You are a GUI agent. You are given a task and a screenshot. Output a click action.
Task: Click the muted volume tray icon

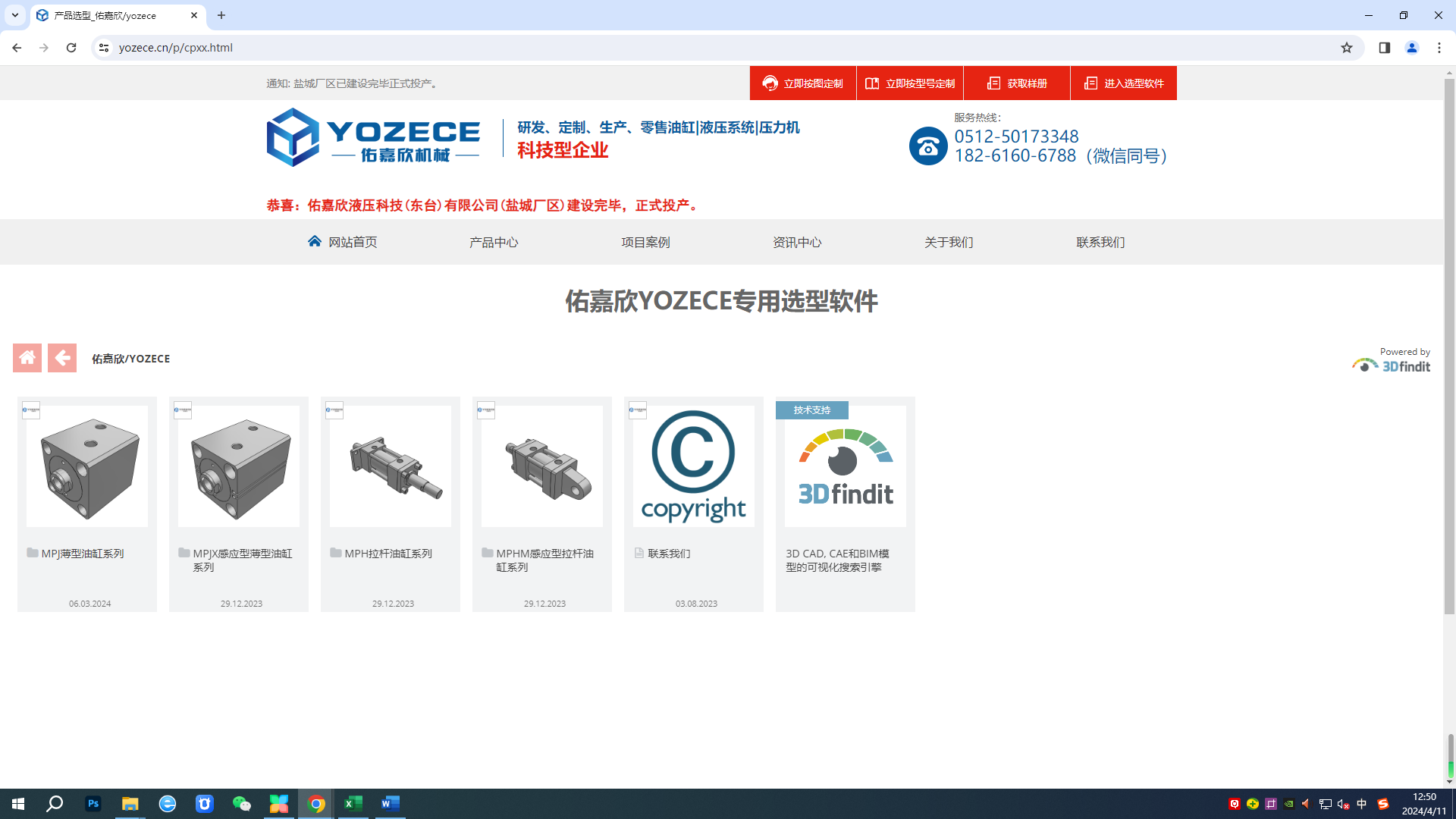pyautogui.click(x=1343, y=804)
